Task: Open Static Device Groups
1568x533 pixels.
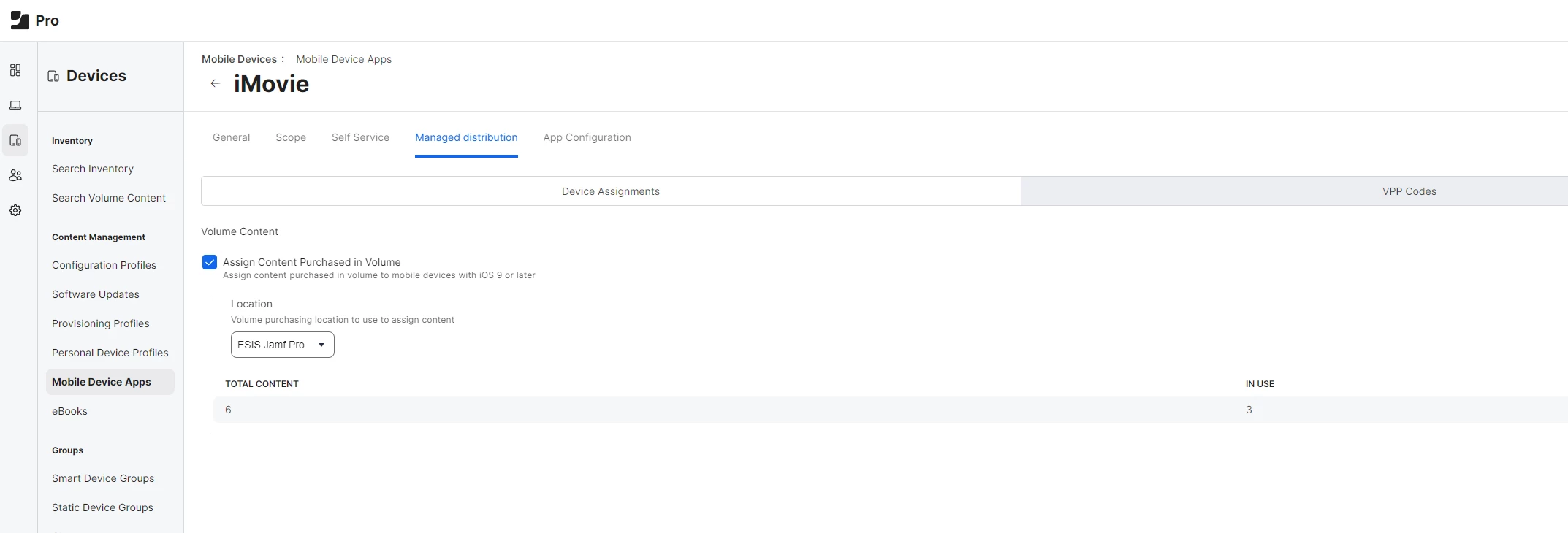Action: [102, 507]
